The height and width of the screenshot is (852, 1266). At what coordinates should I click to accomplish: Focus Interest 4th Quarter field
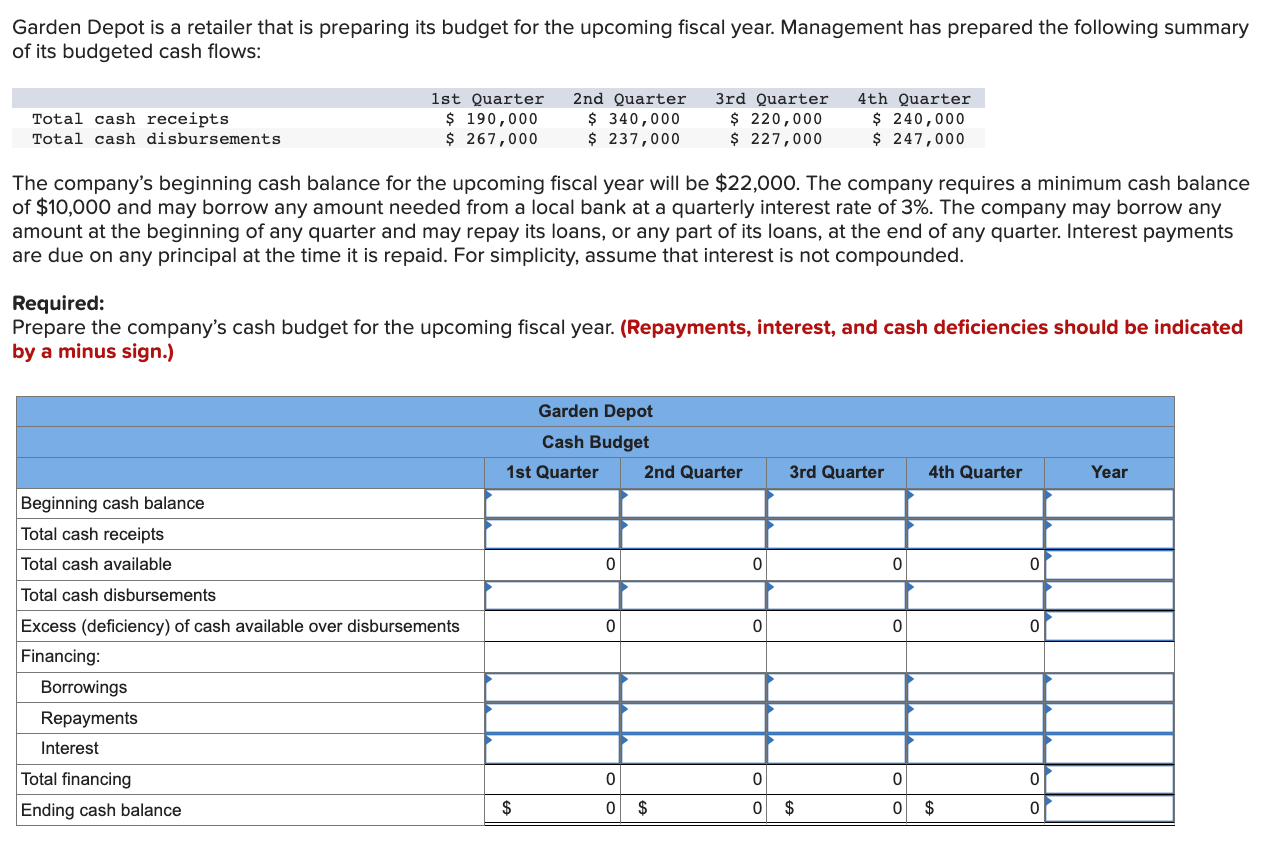[x=975, y=748]
